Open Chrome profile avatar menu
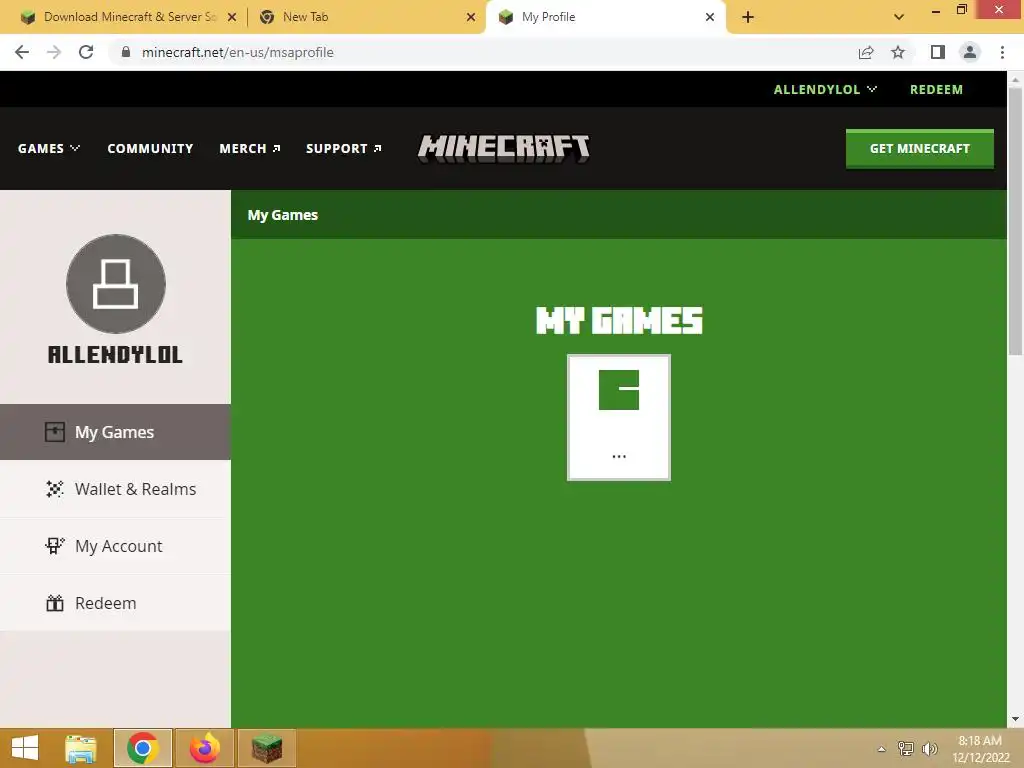Viewport: 1024px width, 768px height. tap(970, 52)
